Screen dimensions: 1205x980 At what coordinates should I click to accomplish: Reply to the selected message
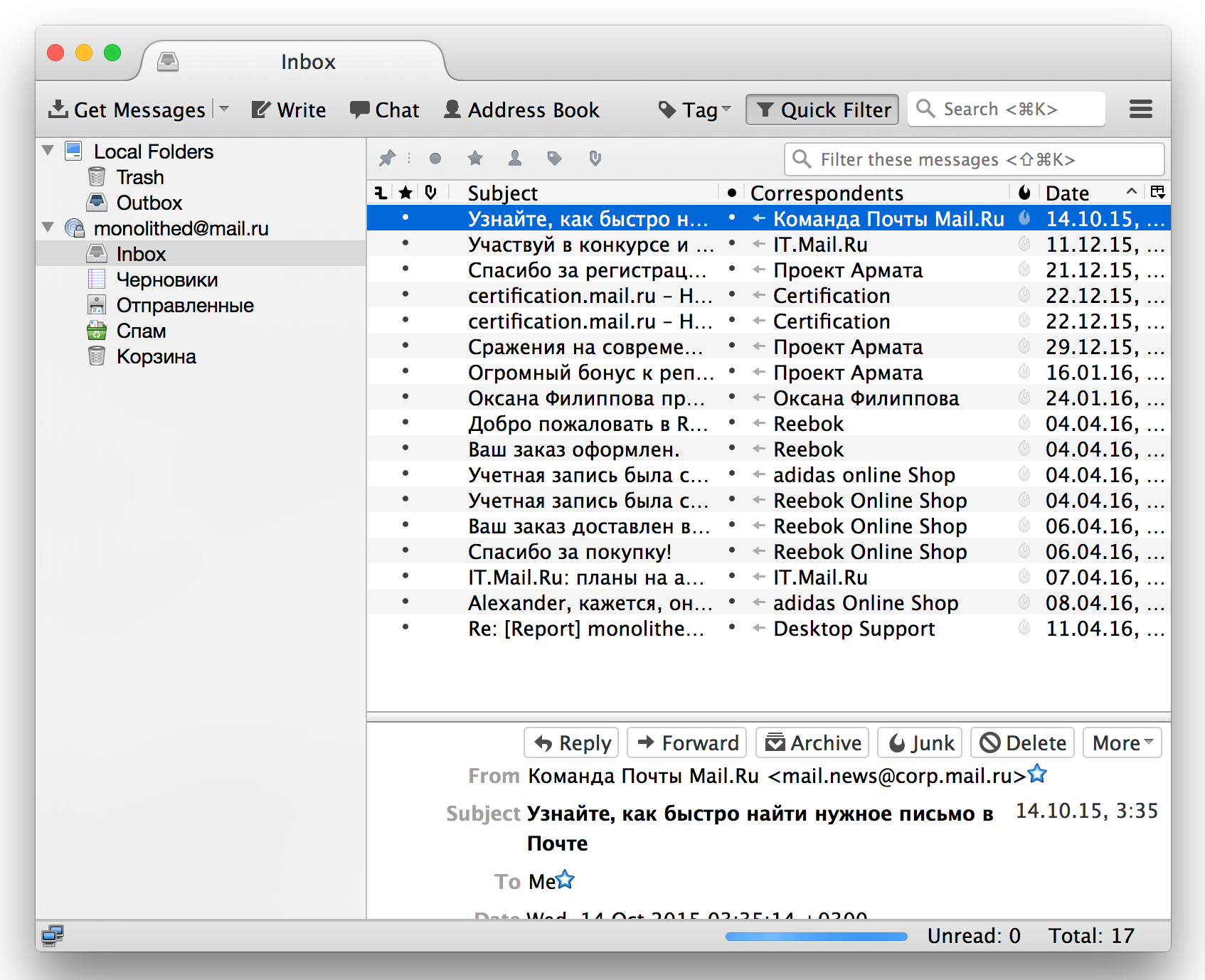(x=571, y=743)
